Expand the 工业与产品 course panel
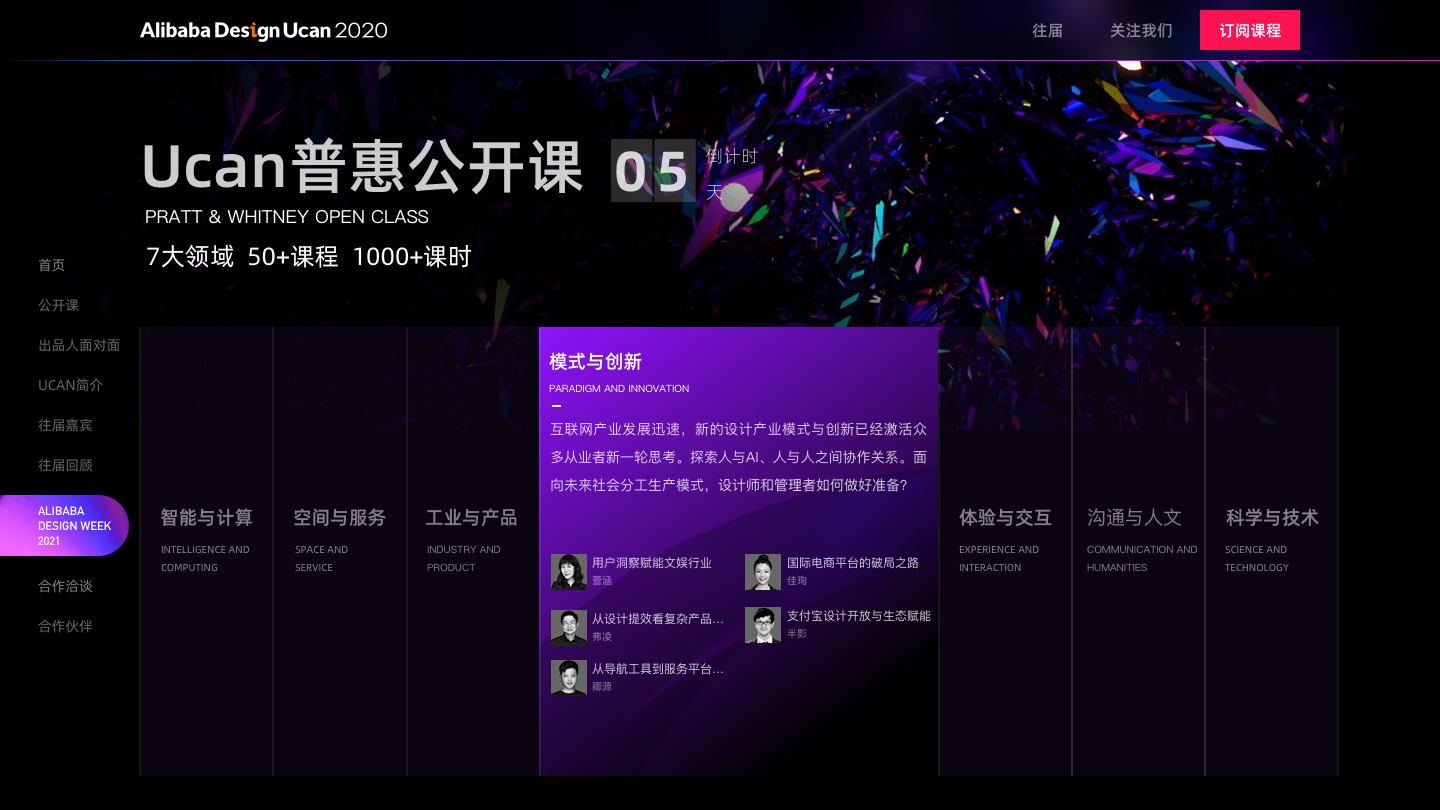 pyautogui.click(x=473, y=551)
